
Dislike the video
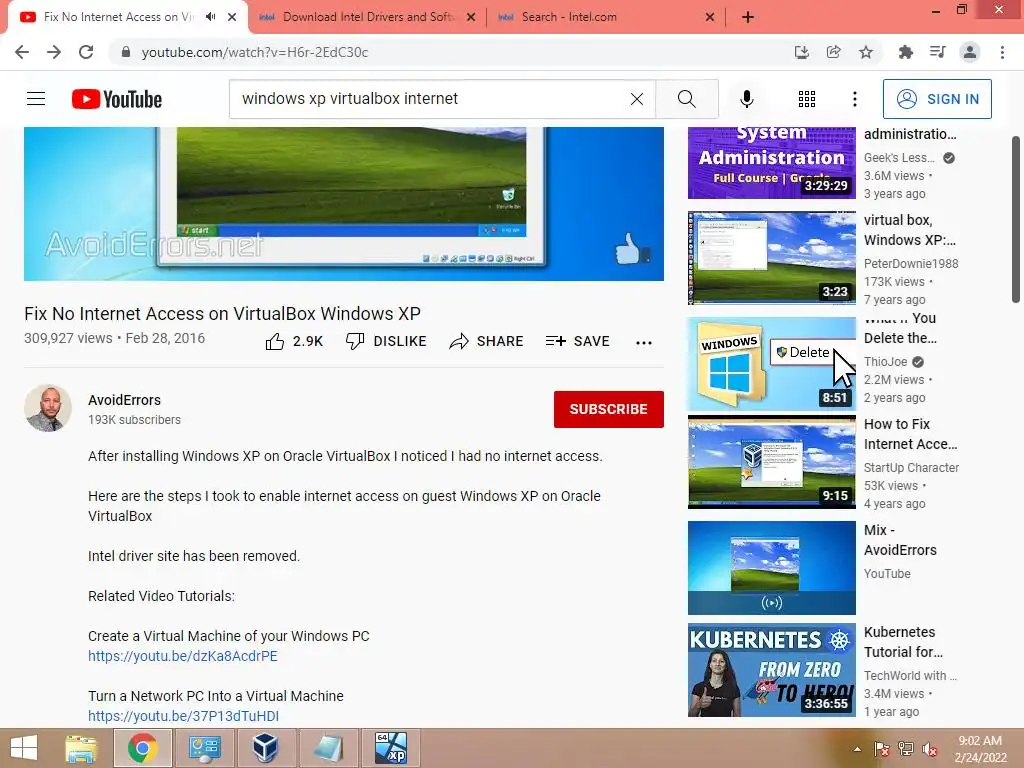386,341
